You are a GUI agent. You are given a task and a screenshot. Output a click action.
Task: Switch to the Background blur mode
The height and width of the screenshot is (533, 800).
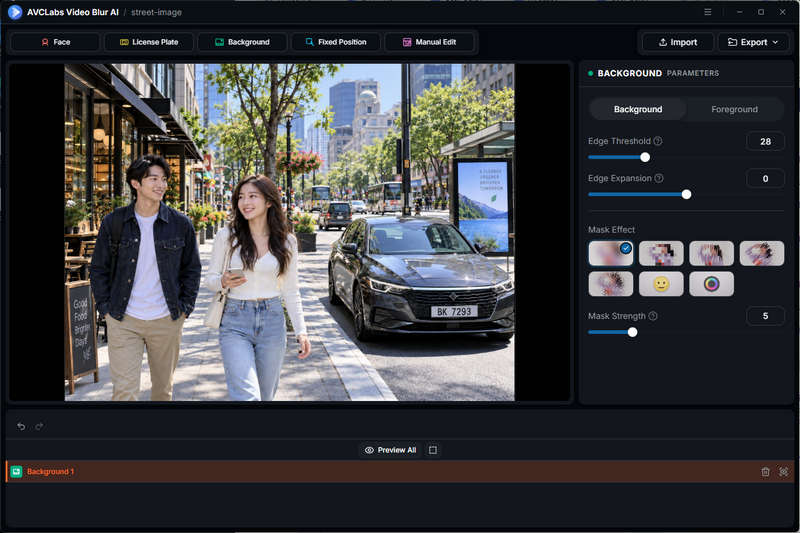coord(242,42)
